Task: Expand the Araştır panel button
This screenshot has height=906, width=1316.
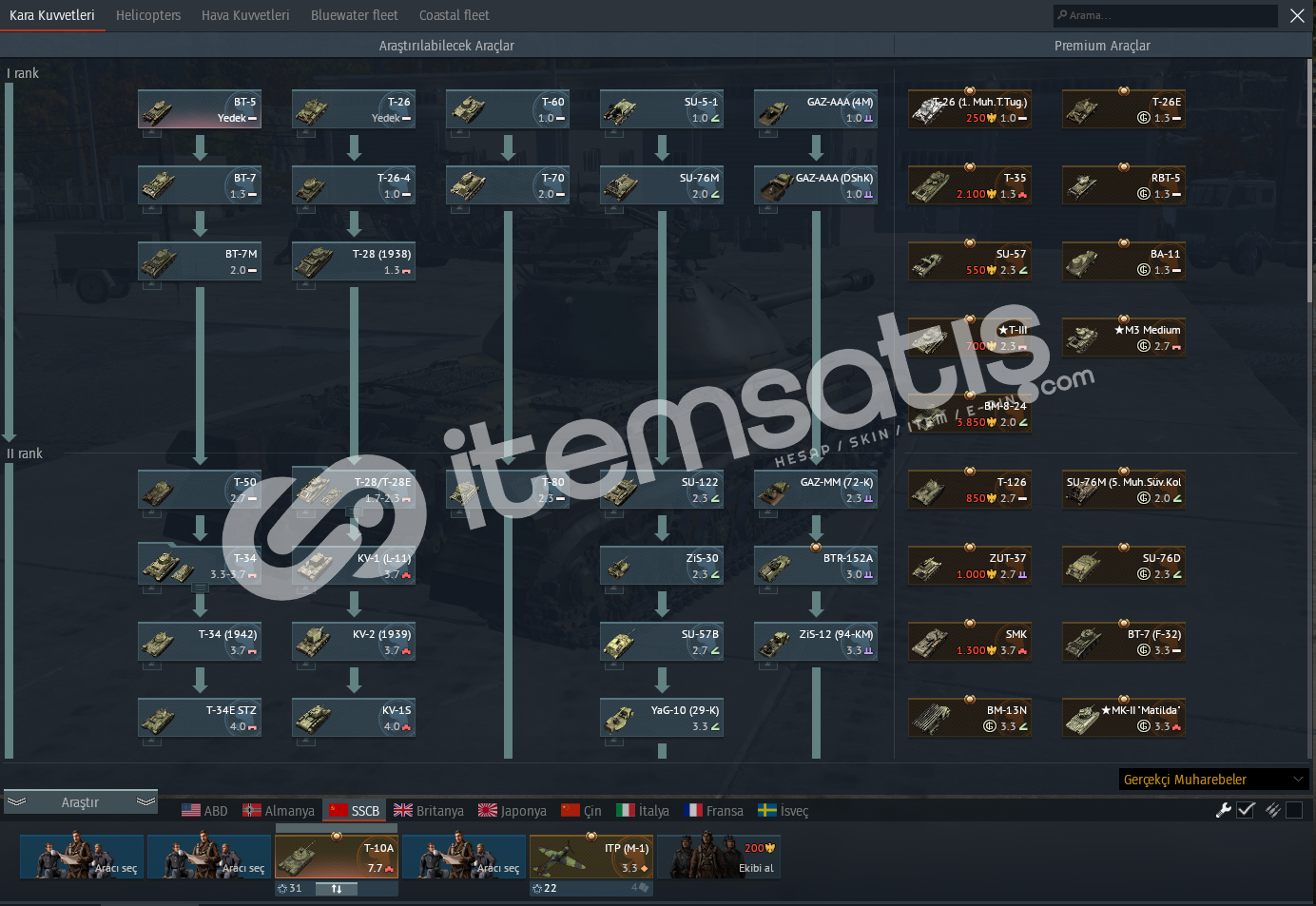Action: (x=81, y=802)
